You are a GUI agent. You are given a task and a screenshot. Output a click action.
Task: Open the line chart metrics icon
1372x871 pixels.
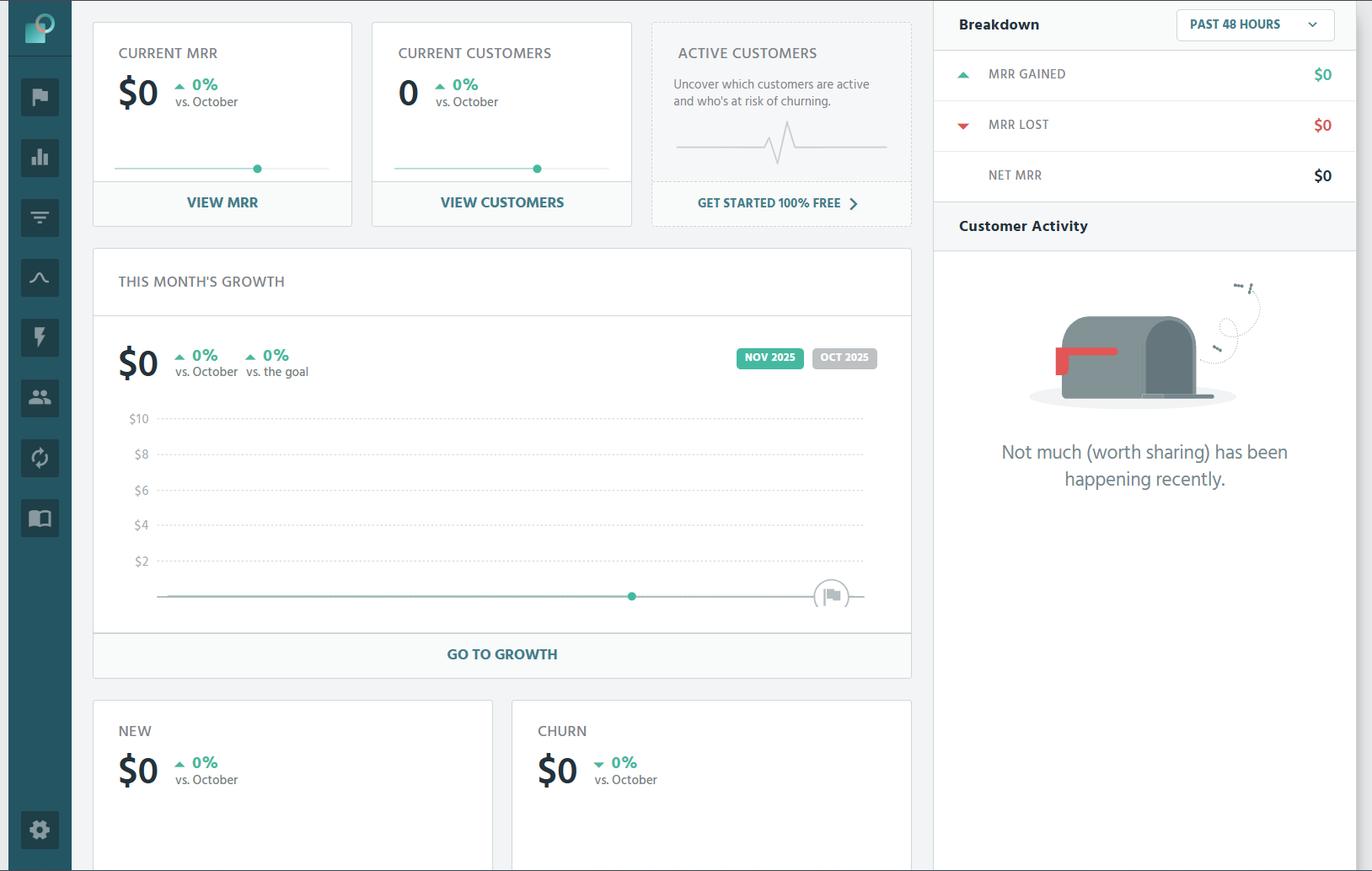[x=39, y=277]
